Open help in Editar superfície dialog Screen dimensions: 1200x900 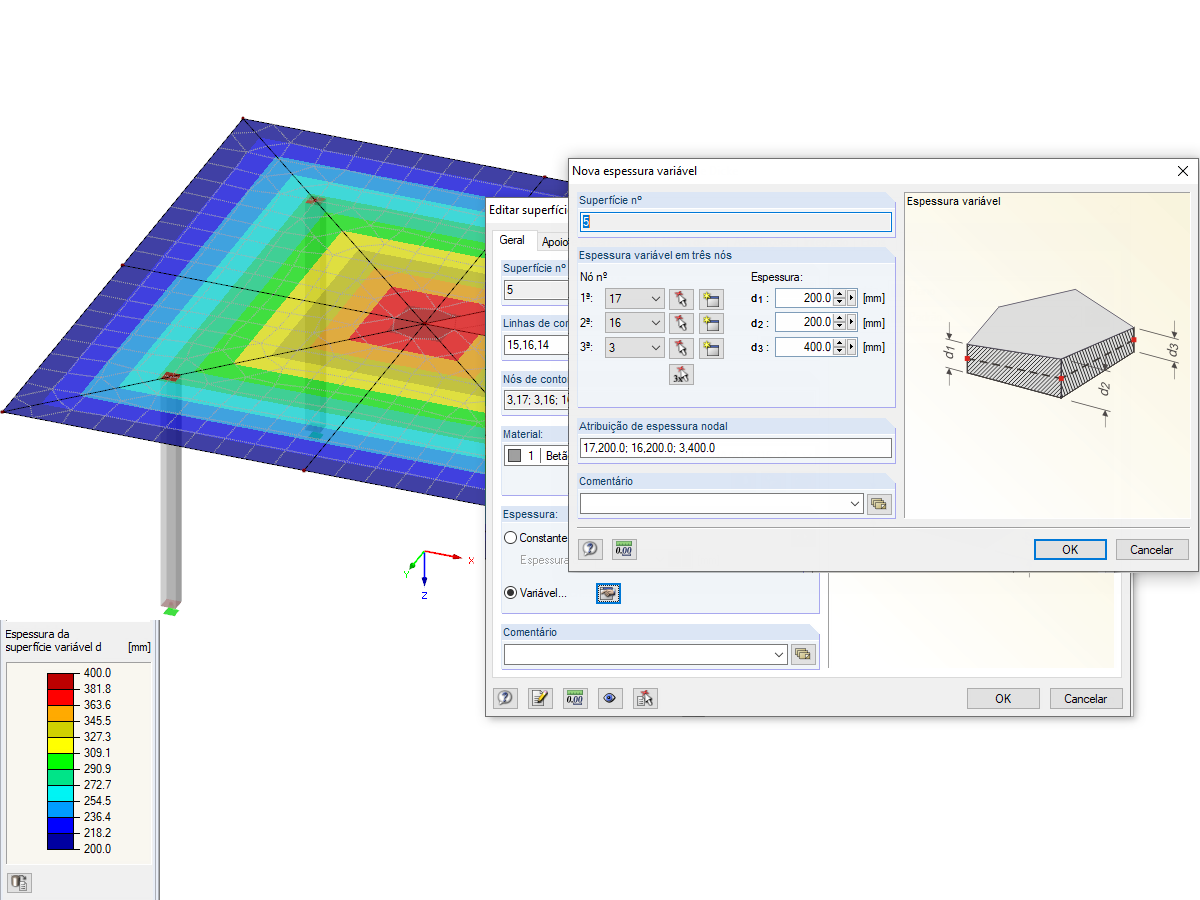click(x=506, y=699)
